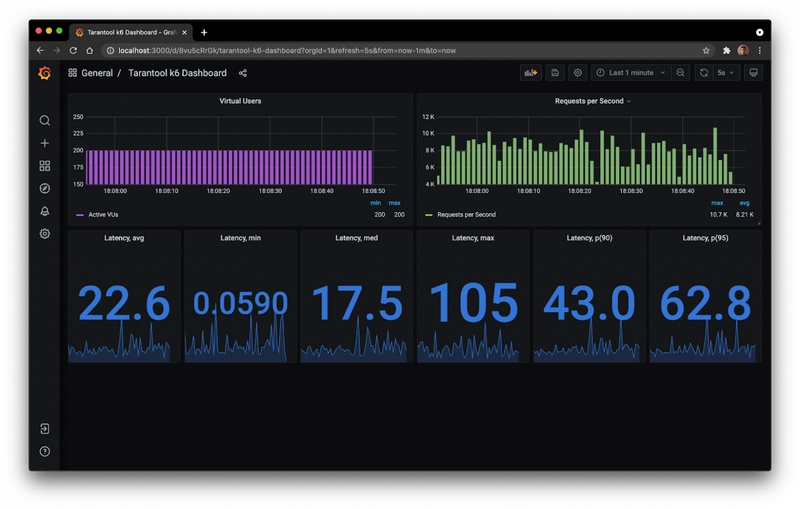Open the Alerting bell icon in sidebar
This screenshot has height=509, width=800.
pos(44,211)
